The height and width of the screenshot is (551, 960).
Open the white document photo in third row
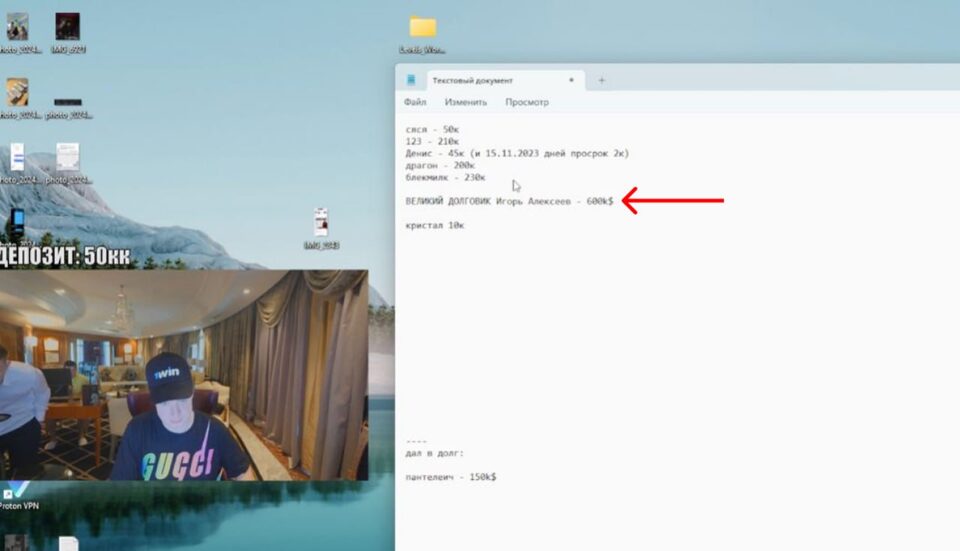[x=67, y=158]
